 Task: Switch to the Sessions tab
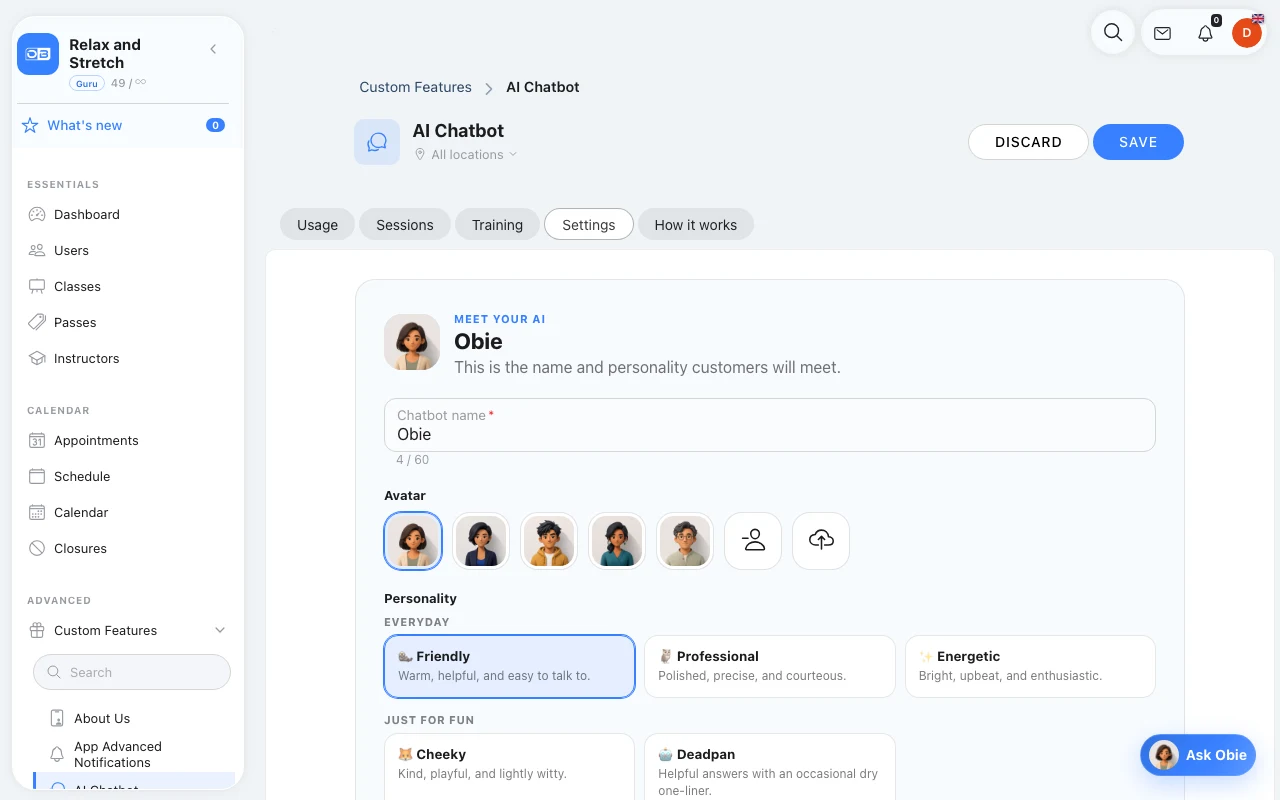[x=405, y=225]
